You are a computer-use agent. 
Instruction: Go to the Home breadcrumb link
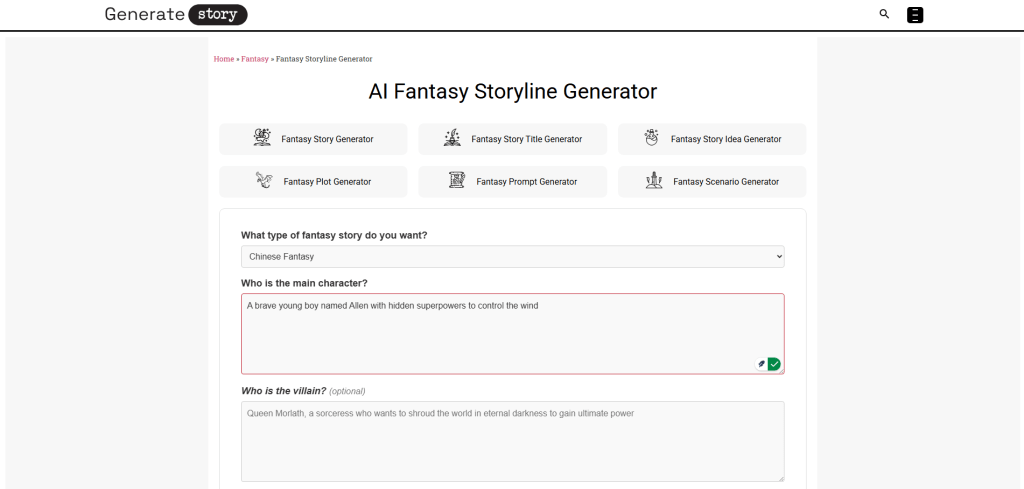click(x=224, y=59)
